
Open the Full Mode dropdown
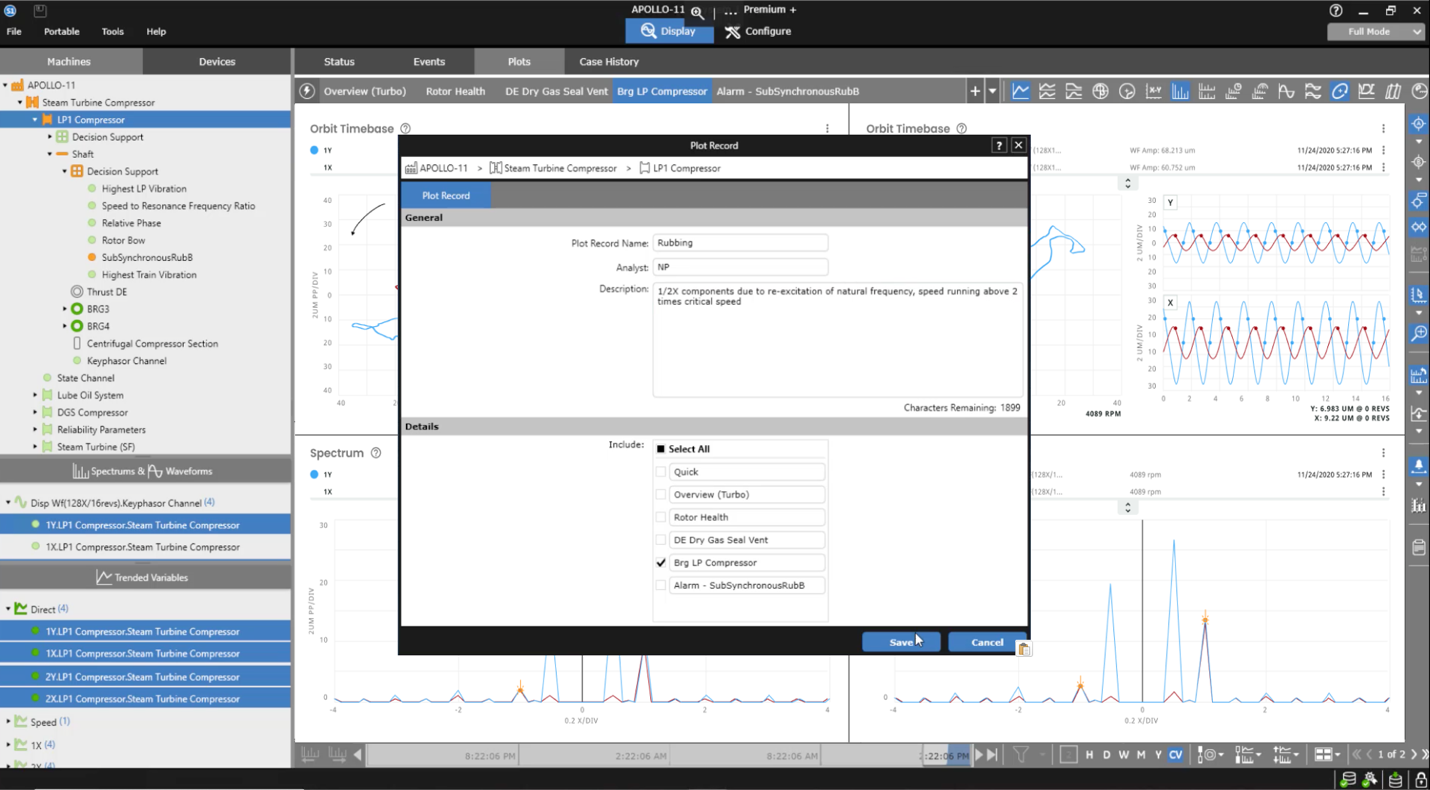[x=1376, y=32]
